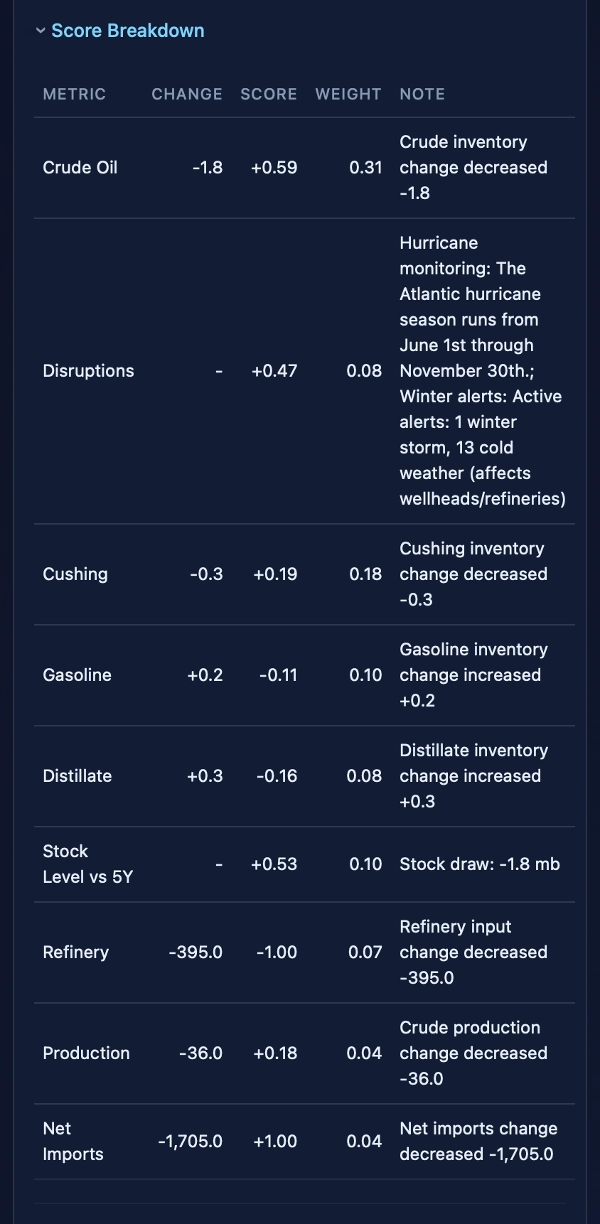Viewport: 600px width, 1224px height.
Task: Click the Score Breakdown section title
Action: (x=127, y=31)
